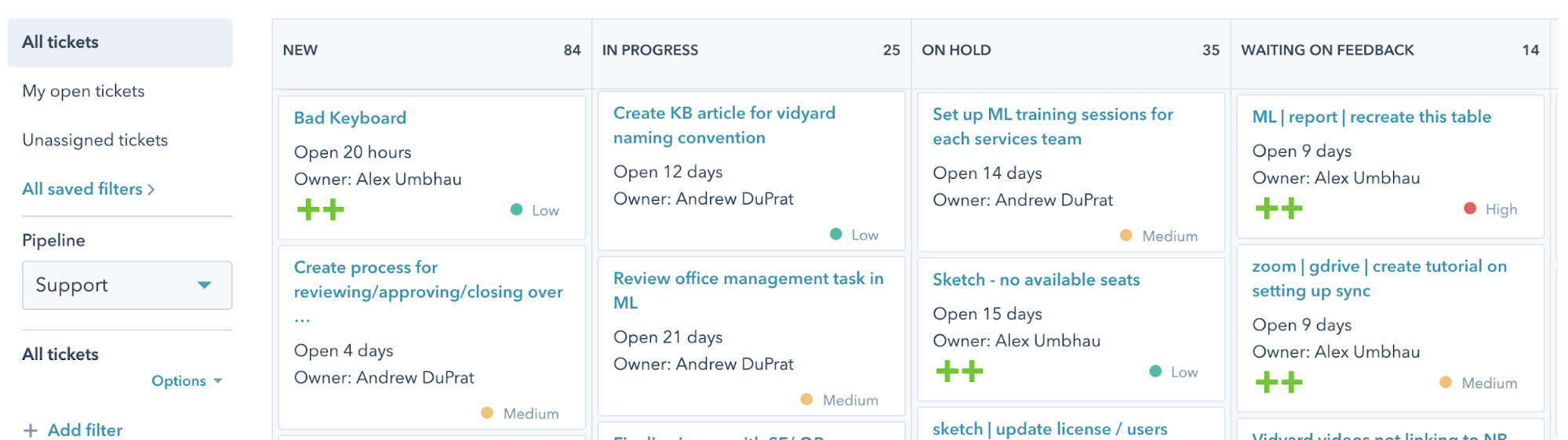Click green plus icons on Bad Keyboard card
Image resolution: width=1568 pixels, height=440 pixels.
(x=321, y=209)
